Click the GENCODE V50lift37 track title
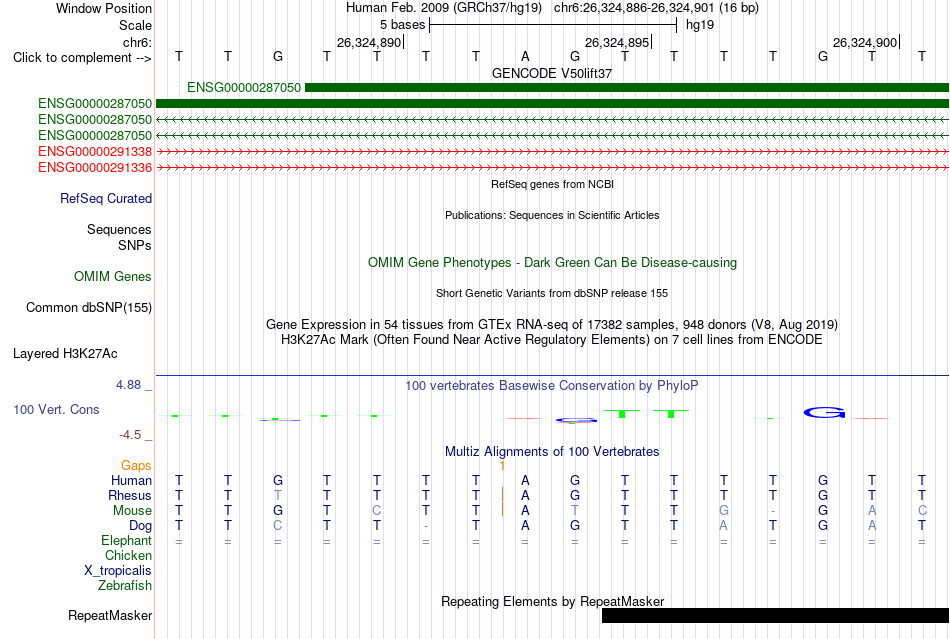The height and width of the screenshot is (639, 950). pos(552,73)
